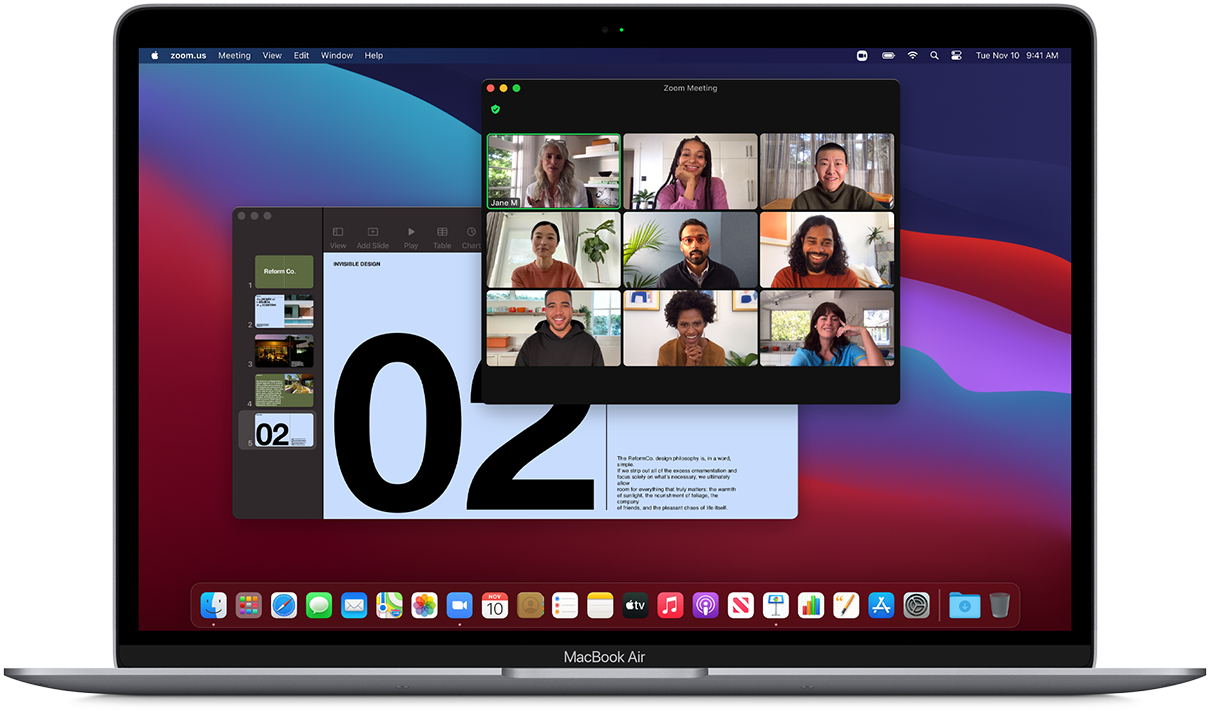This screenshot has width=1210, height=712.
Task: Open the Meeting menu in menu bar
Action: click(235, 56)
